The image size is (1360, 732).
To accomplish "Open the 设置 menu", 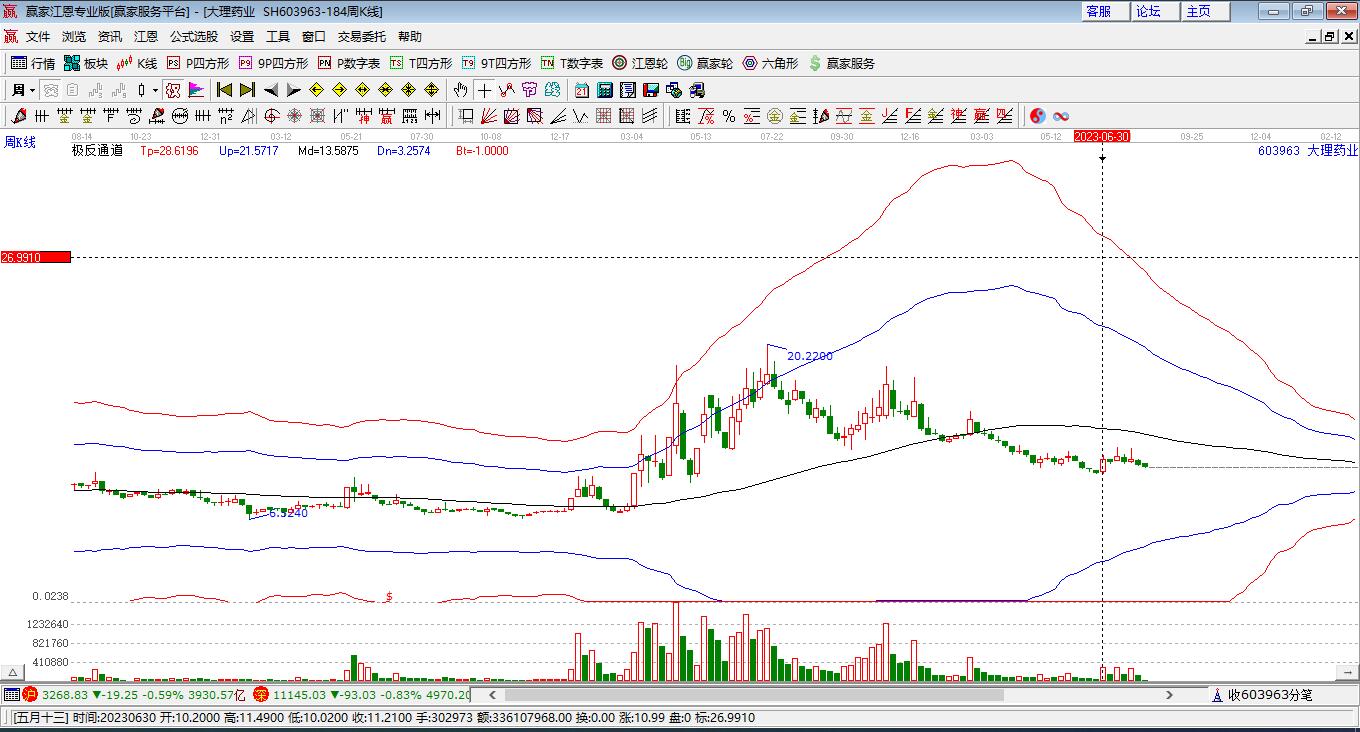I will pyautogui.click(x=242, y=36).
